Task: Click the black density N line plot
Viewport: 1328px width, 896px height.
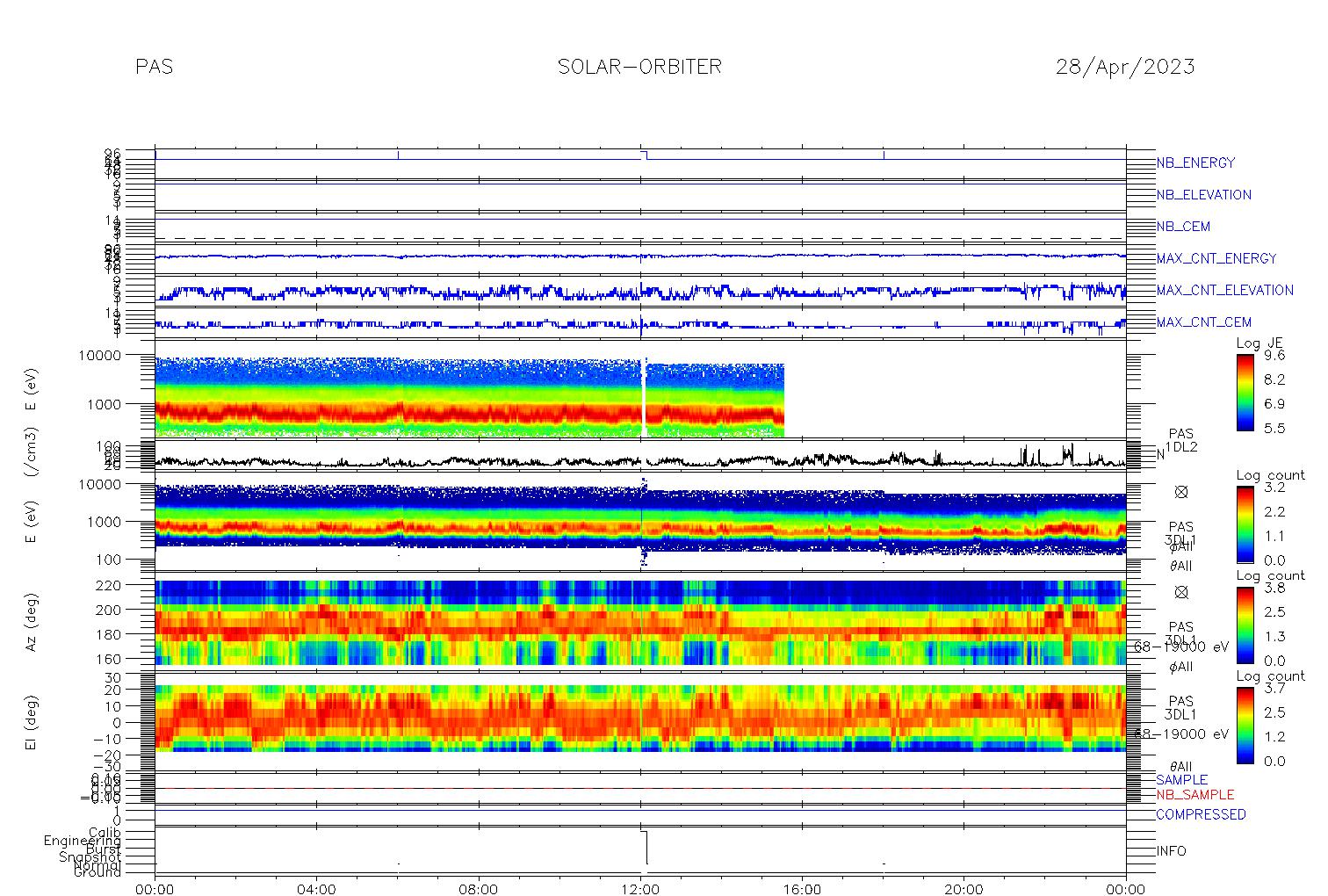Action: 640,459
